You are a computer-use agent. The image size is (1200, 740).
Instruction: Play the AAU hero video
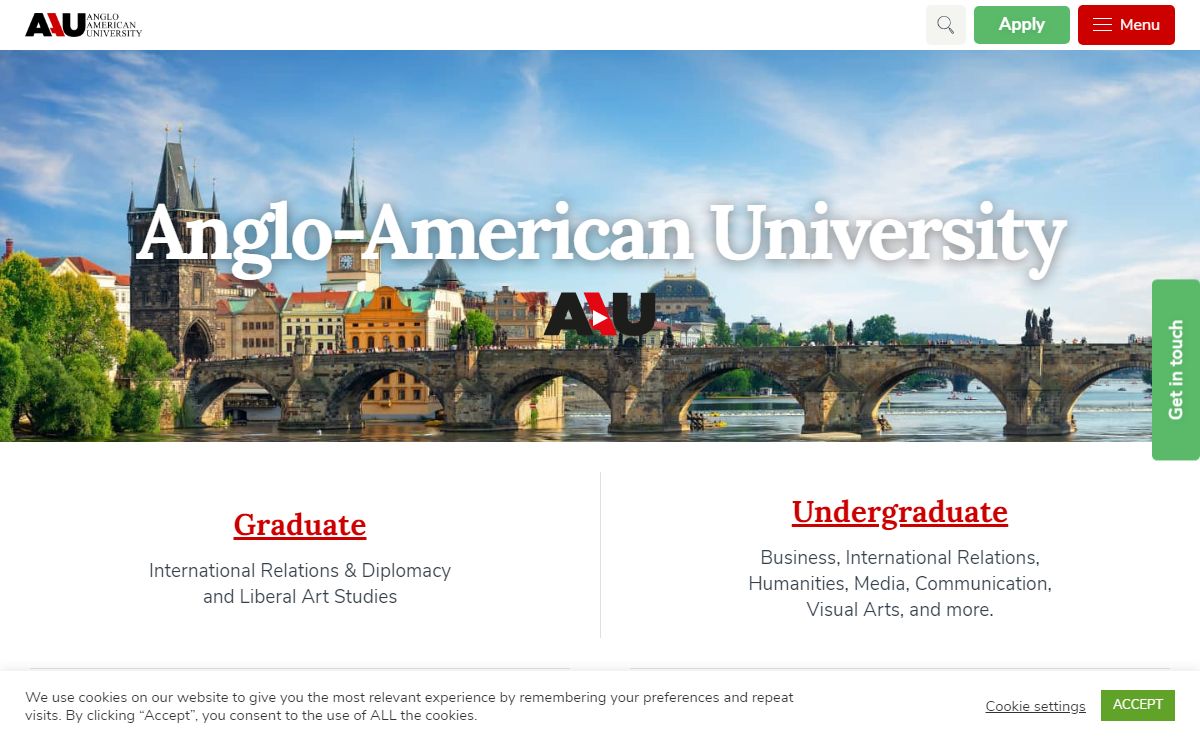click(600, 315)
